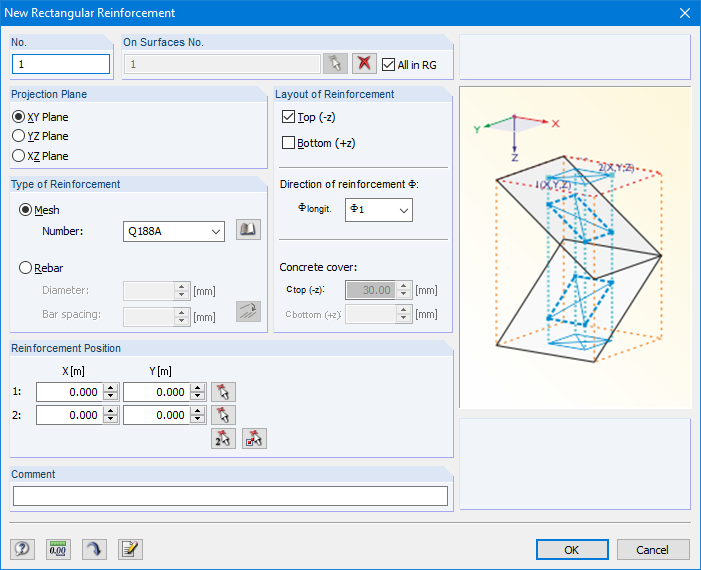Click OK to confirm the reinforcement
The image size is (701, 570).
click(572, 549)
